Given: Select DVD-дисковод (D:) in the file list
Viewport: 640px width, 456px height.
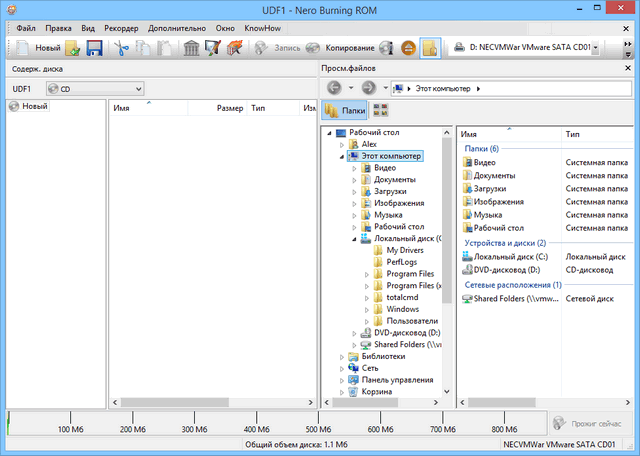Looking at the screenshot, I should [504, 270].
